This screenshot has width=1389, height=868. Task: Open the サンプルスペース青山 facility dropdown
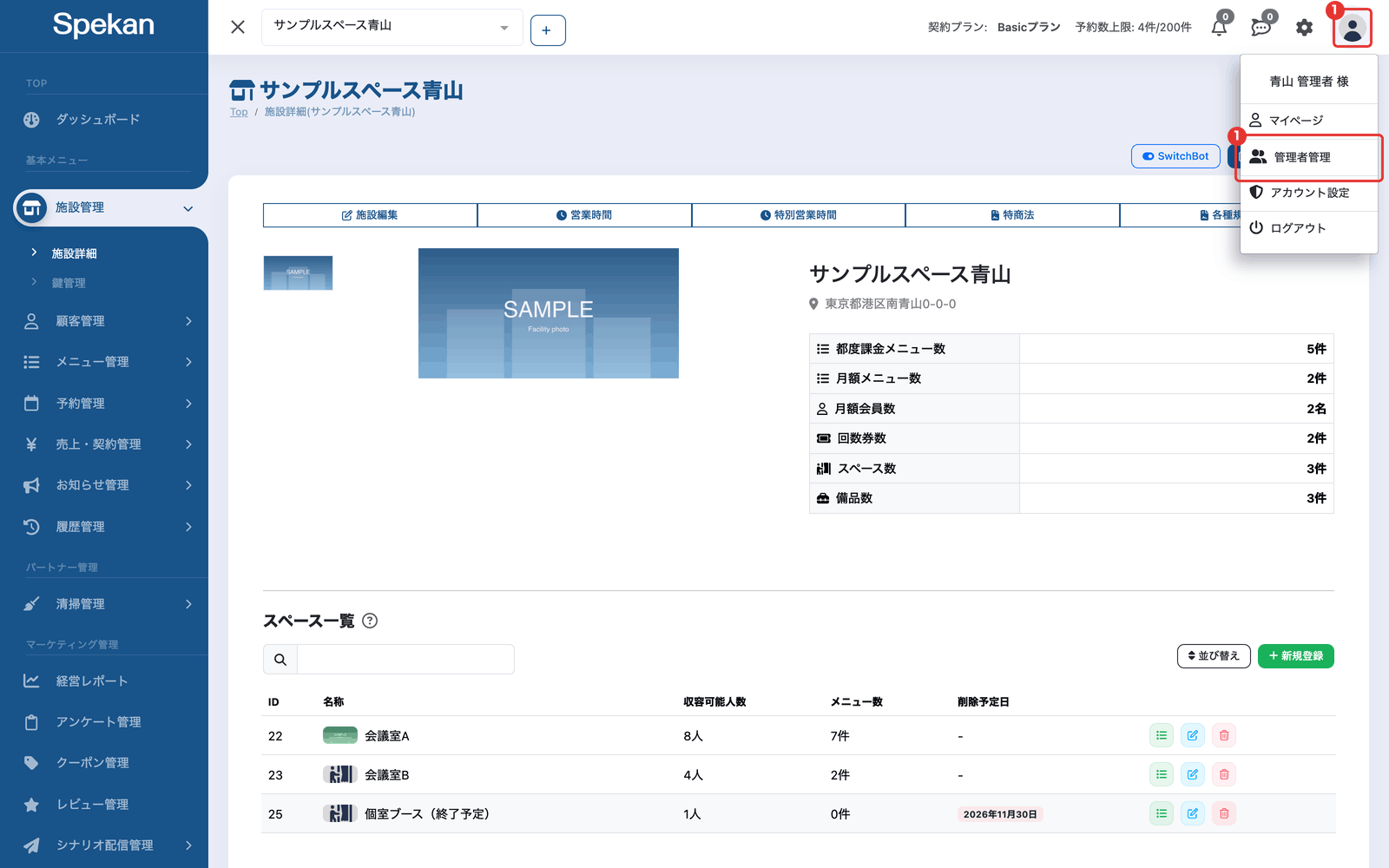pos(392,27)
